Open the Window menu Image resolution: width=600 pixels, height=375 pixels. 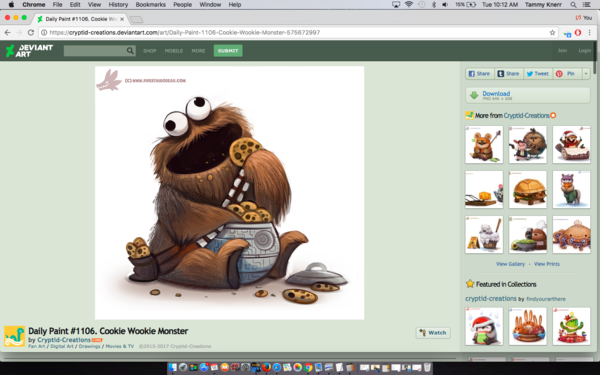click(x=210, y=5)
